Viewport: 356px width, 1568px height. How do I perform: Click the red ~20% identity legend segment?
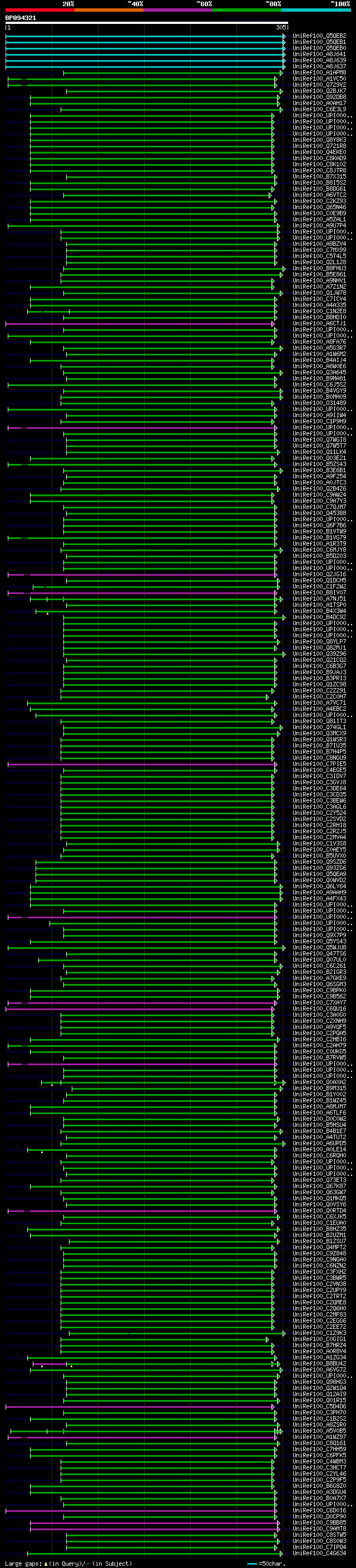pos(39,10)
